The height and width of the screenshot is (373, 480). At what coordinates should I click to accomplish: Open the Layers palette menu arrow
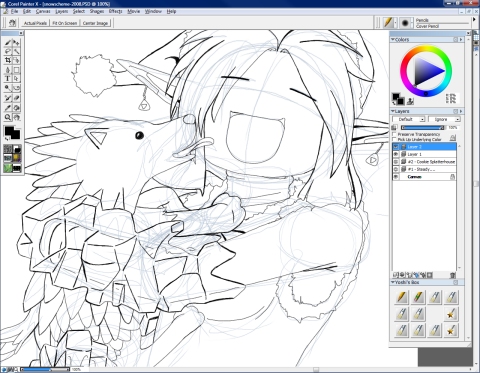click(x=461, y=111)
